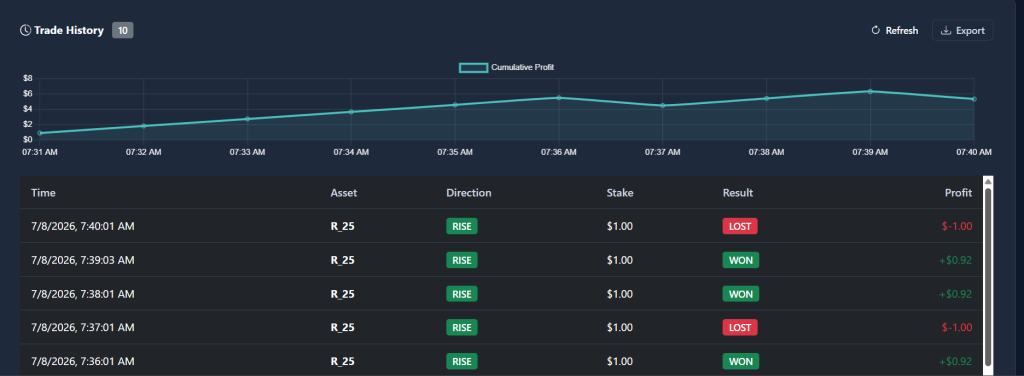Click the time 7/8/2026, 7:37:01 AM
The image size is (1024, 376).
coord(83,327)
